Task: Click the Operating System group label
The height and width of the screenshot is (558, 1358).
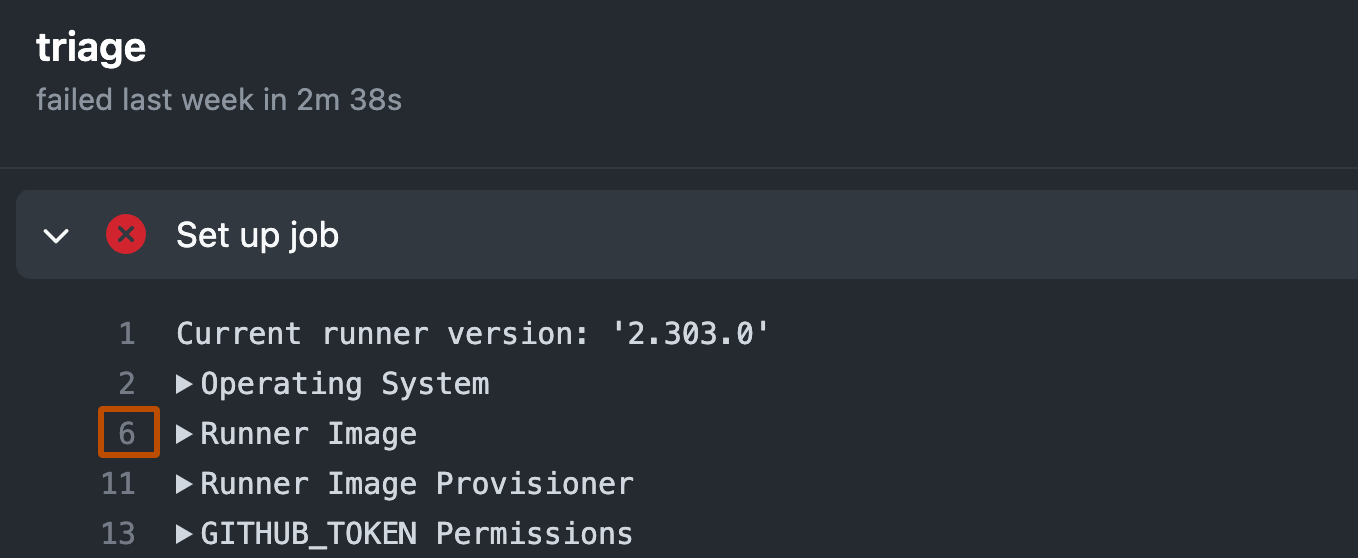Action: [x=345, y=384]
